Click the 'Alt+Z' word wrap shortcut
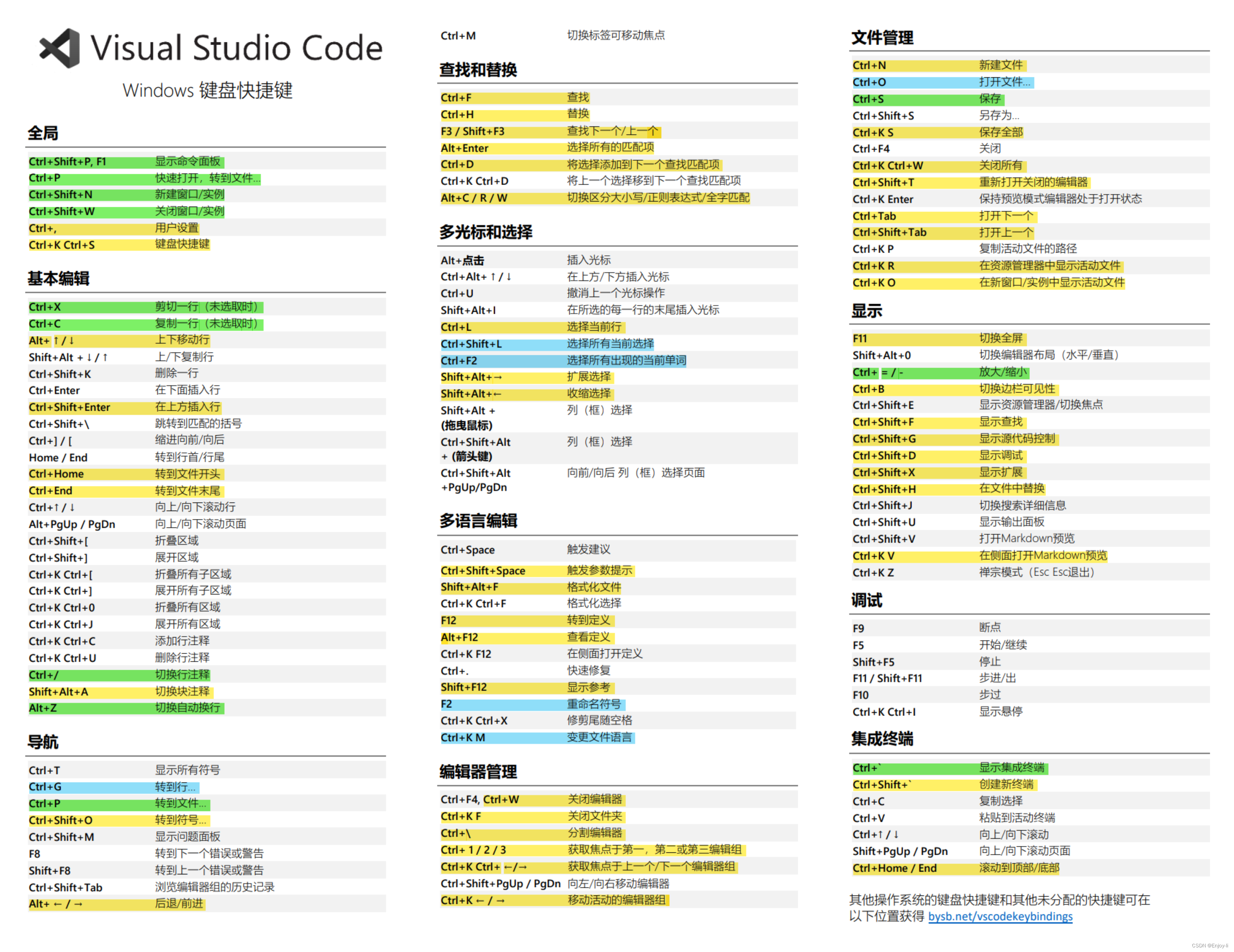This screenshot has width=1234, height=952. coord(43,708)
